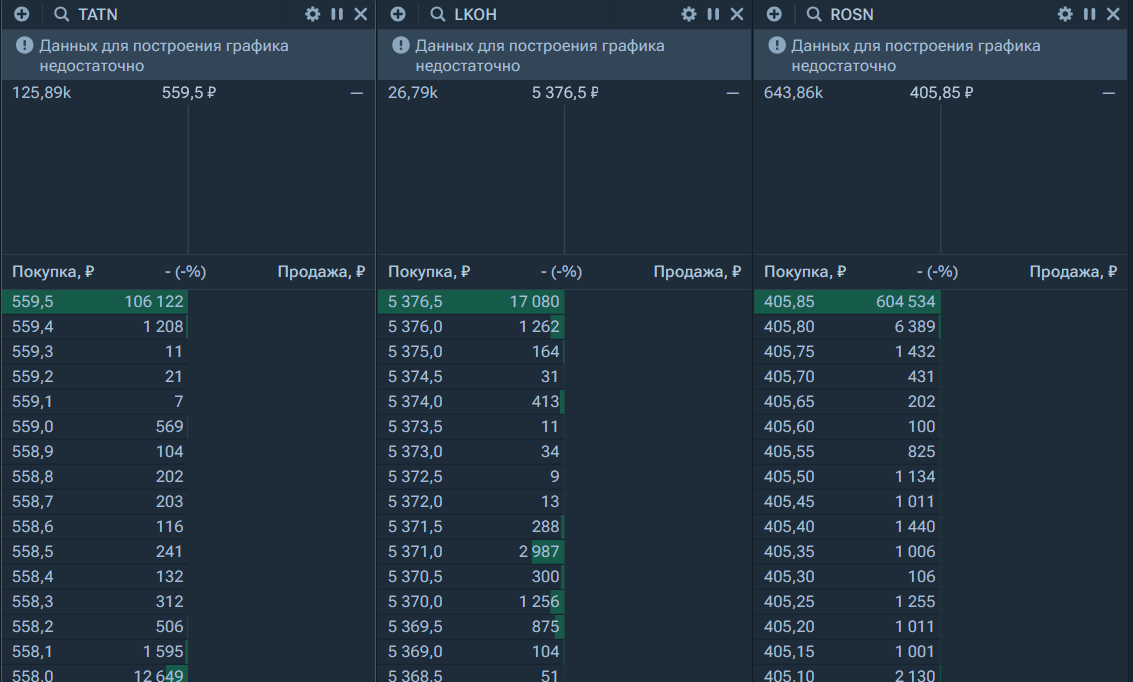Screen dimensions: 1133x682
Task: Select LKOH bid row 5 372,5
Action: click(x=471, y=477)
